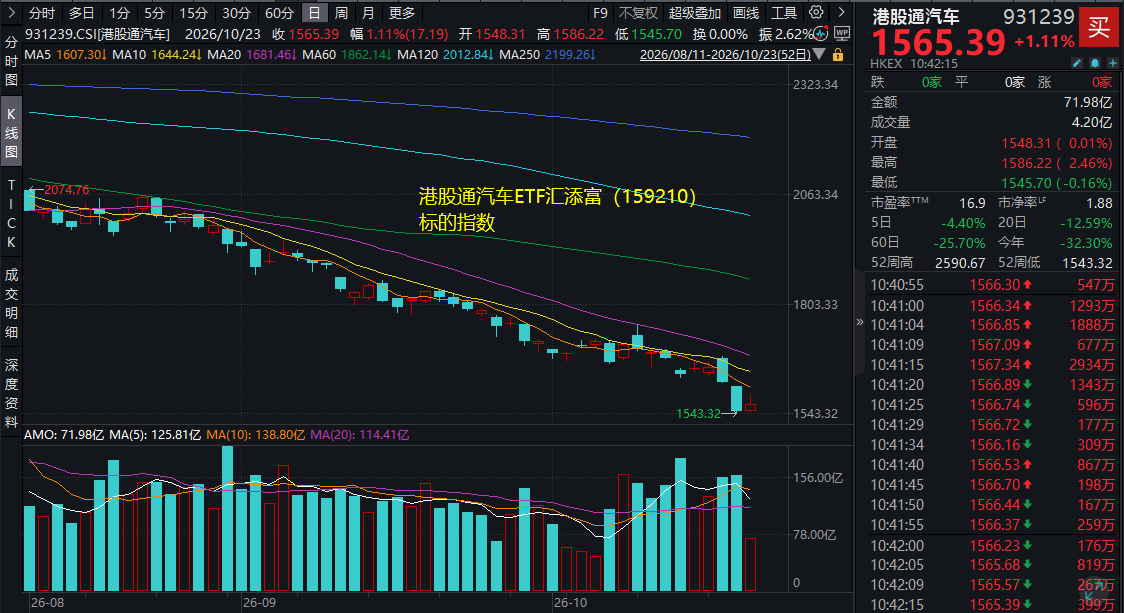
Task: Click the MA5 1607.30 indicator label
Action: tap(66, 54)
